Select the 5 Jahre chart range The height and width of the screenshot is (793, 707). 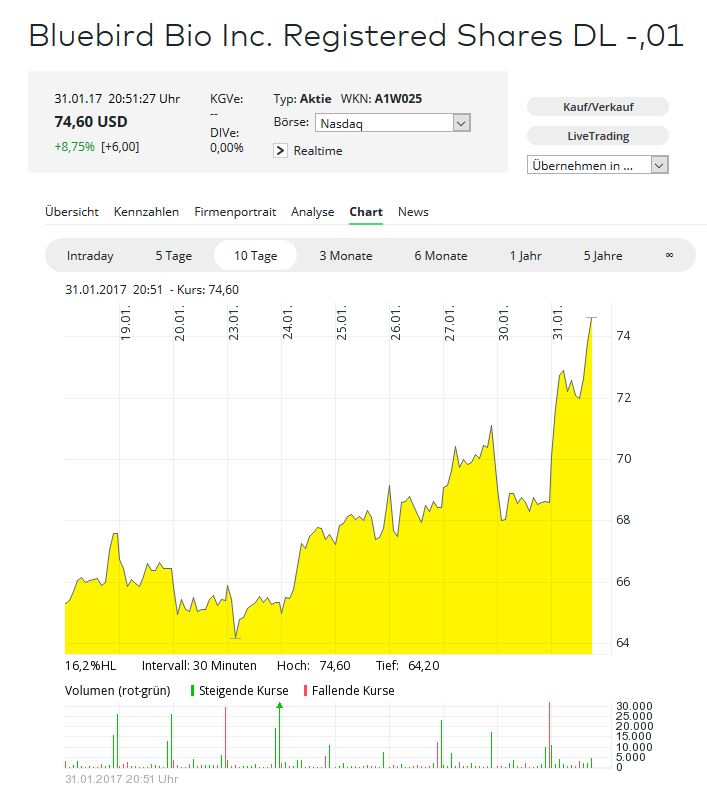[603, 256]
